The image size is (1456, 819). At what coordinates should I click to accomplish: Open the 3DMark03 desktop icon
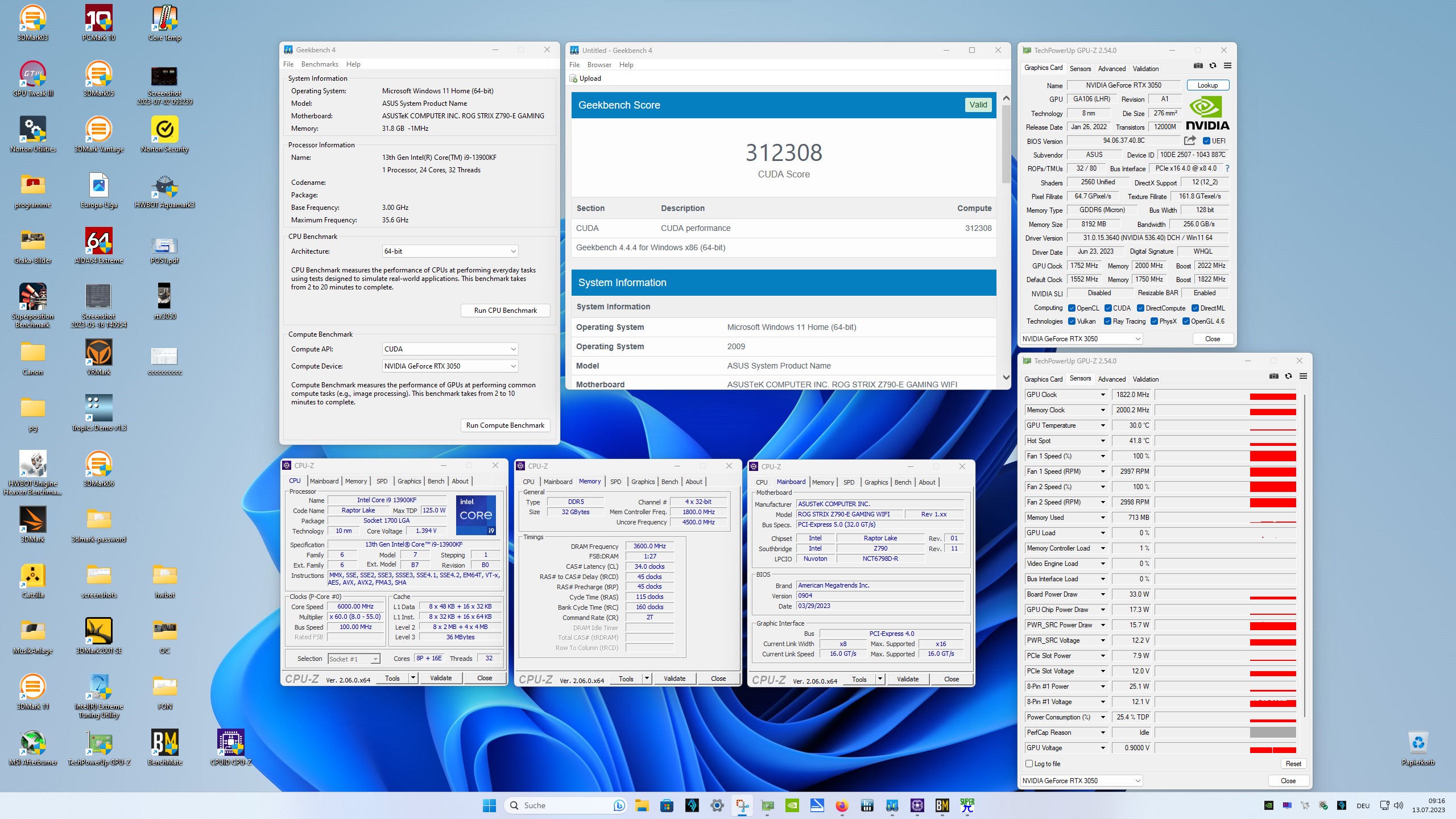pos(32,23)
